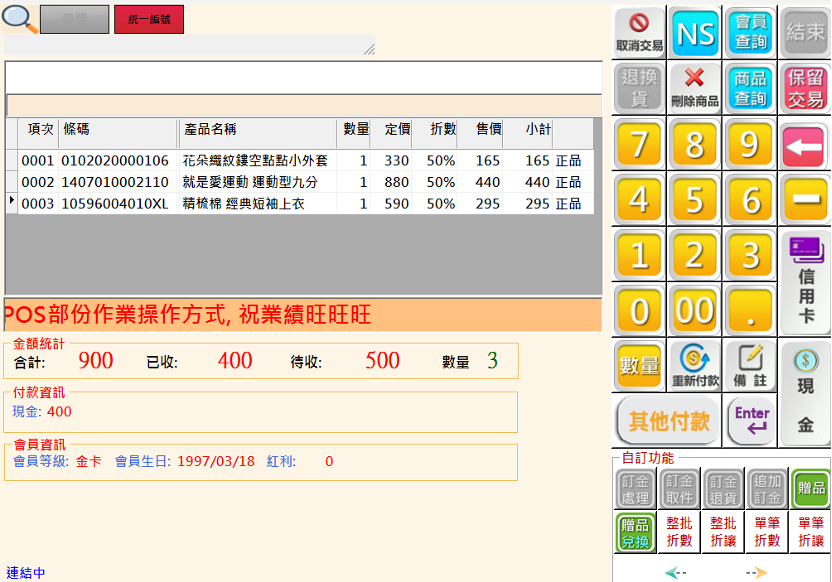Screen dimensions: 832x582
Task: Click the red 統一編號 button
Action: (149, 20)
